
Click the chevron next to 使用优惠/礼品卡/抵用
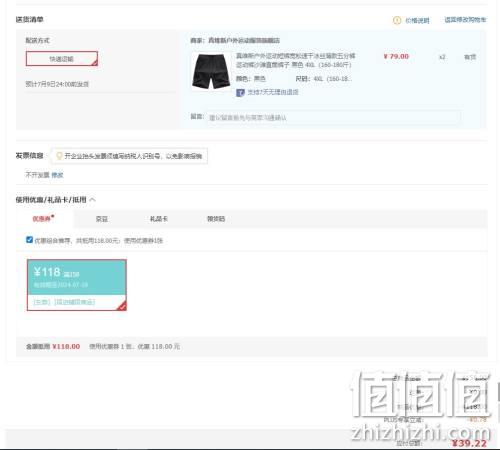(93, 200)
